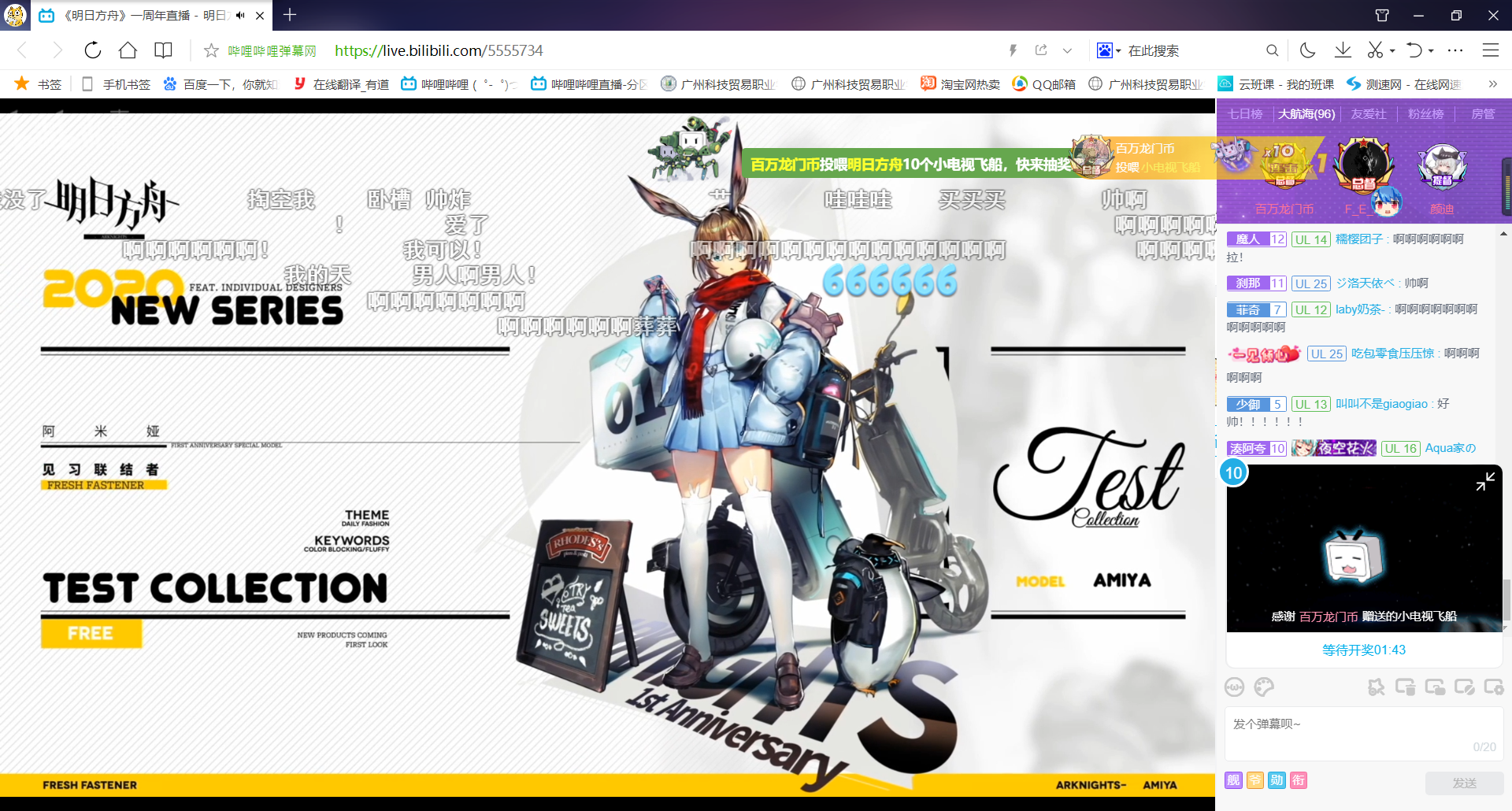This screenshot has width=1512, height=811.
Task: Open danmaku color palette icon
Action: click(1264, 687)
